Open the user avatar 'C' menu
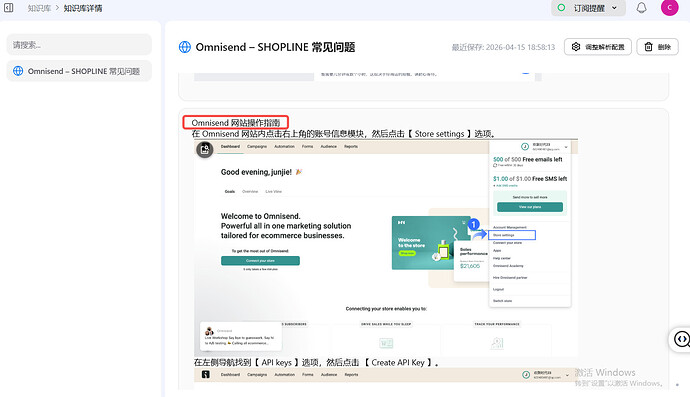Viewport: 690px width, 397px height. pos(669,7)
